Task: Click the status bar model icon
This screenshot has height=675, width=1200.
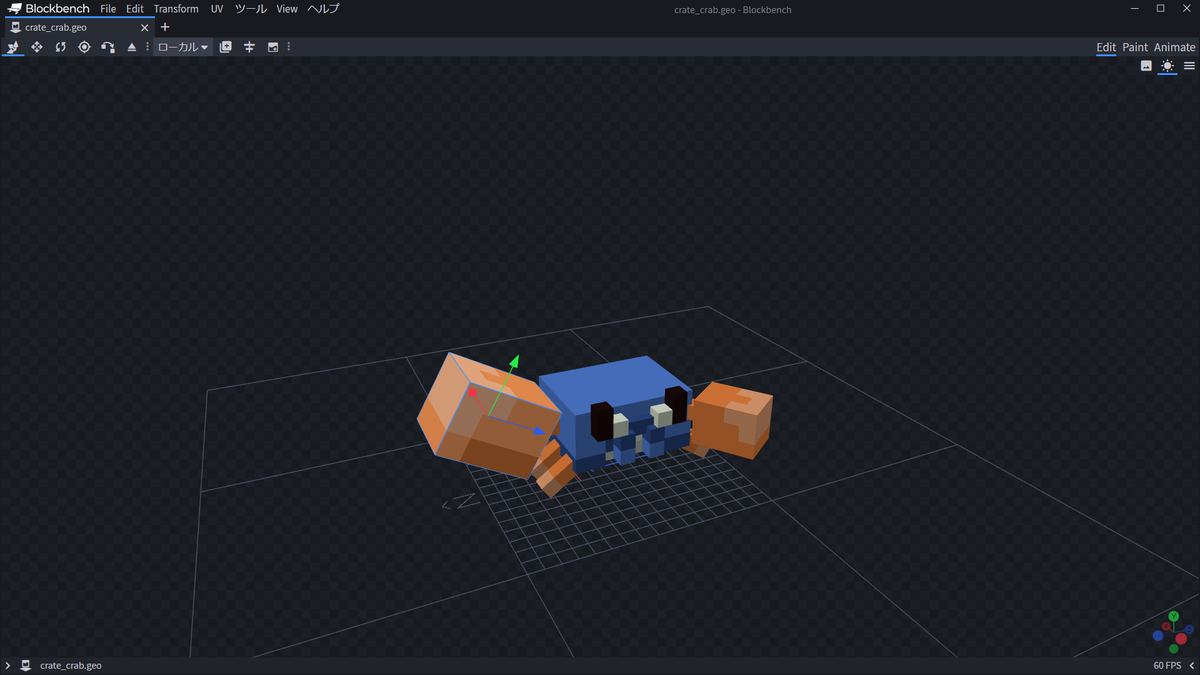Action: coord(26,666)
